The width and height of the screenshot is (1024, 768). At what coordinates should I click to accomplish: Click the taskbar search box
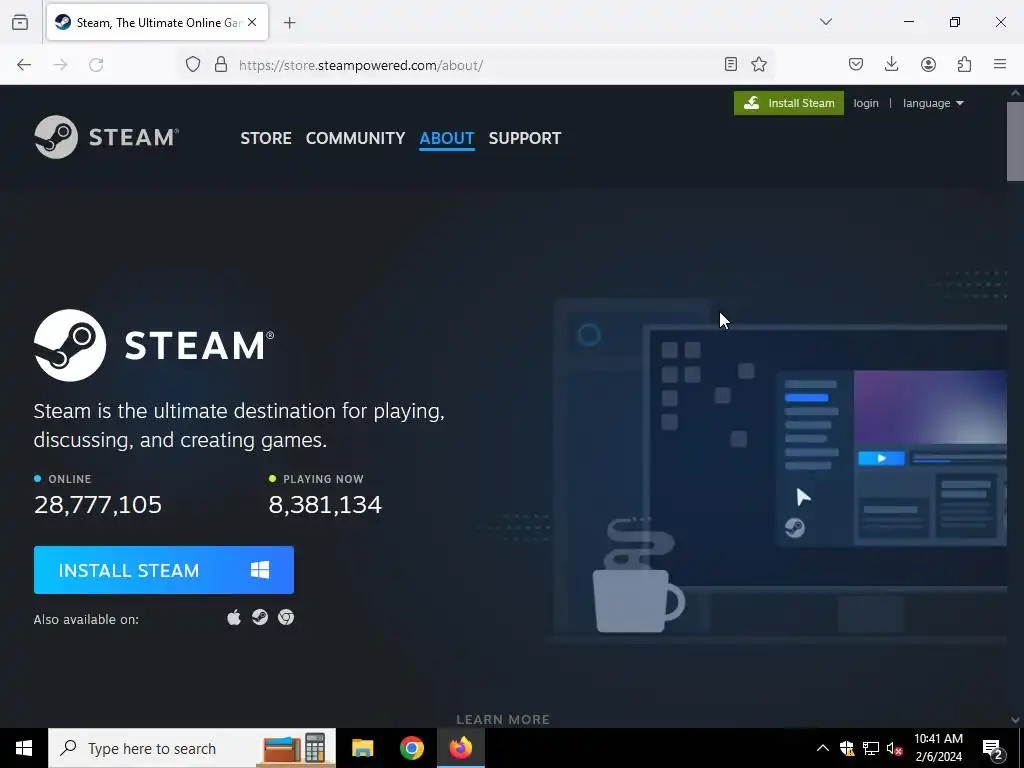192,748
